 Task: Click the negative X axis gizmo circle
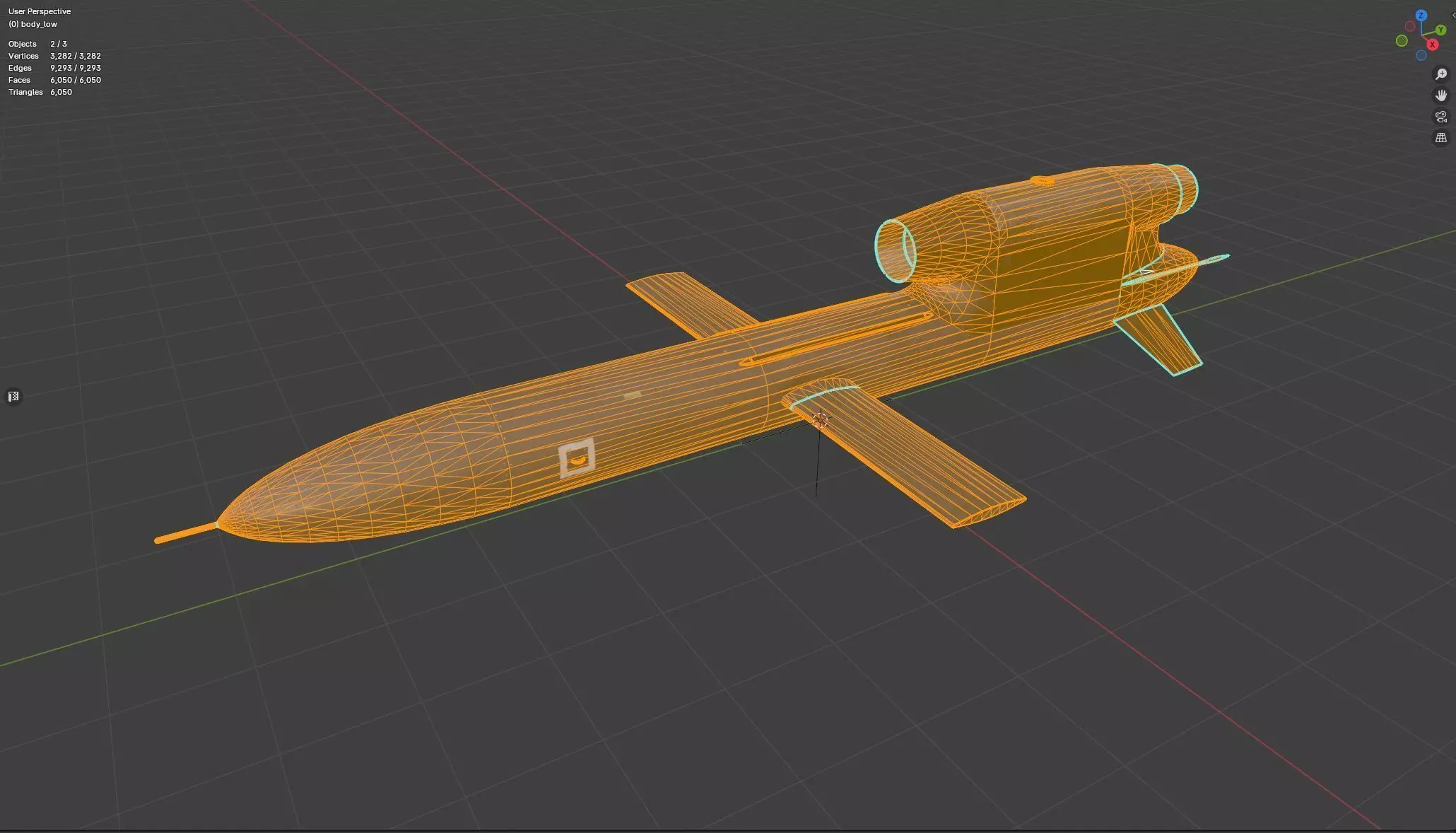[1409, 27]
